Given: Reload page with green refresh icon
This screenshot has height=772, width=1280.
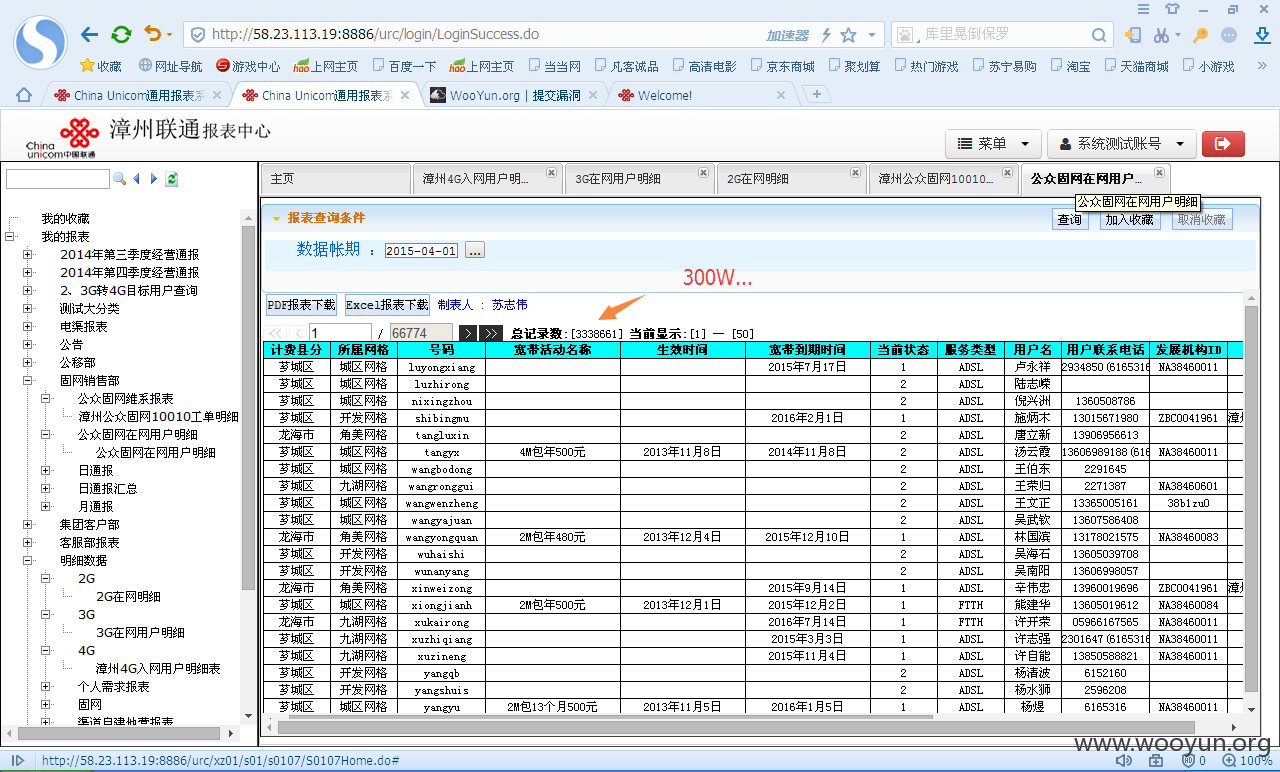Looking at the screenshot, I should tap(121, 35).
